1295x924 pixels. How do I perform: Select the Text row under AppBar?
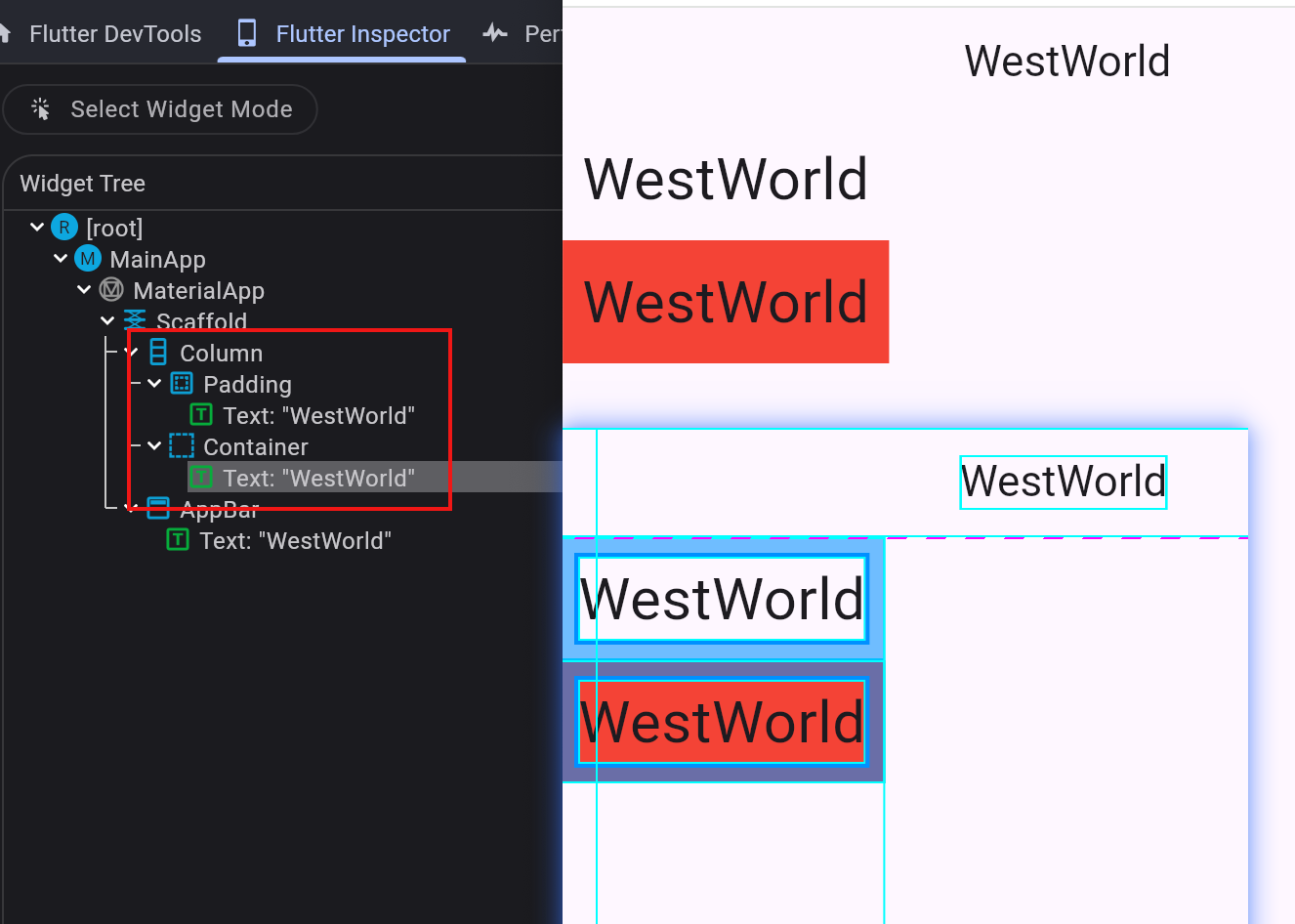coord(295,540)
